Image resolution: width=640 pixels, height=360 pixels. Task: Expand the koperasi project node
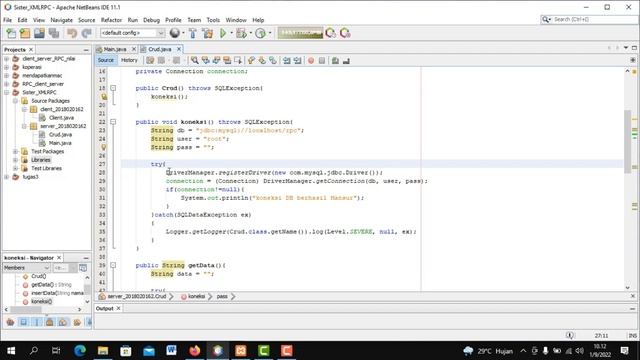tap(6, 67)
